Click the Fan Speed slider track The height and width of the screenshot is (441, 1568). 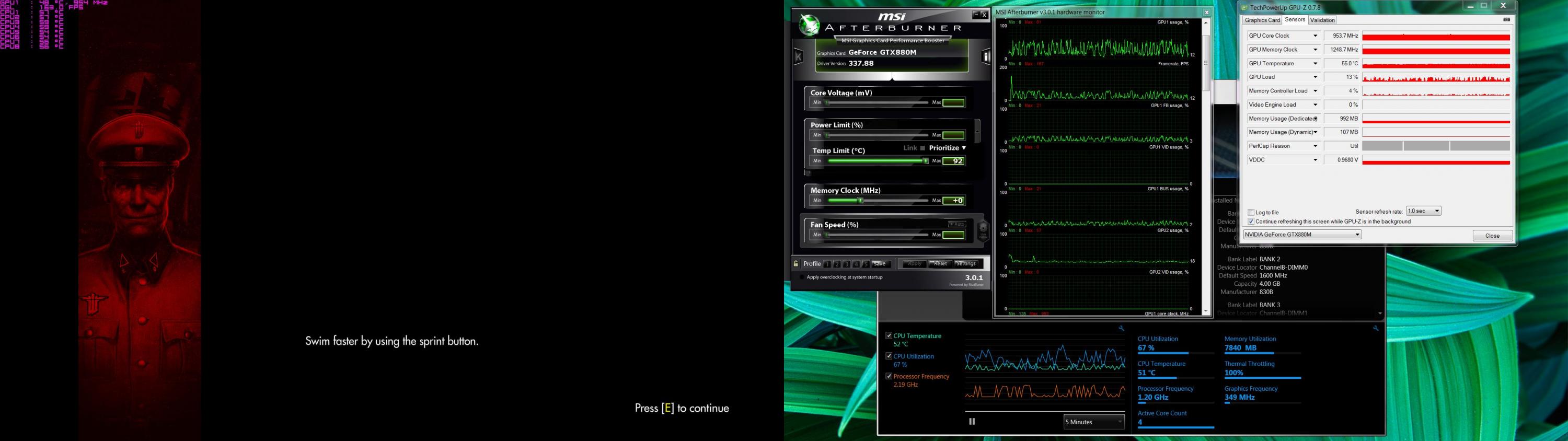(877, 234)
